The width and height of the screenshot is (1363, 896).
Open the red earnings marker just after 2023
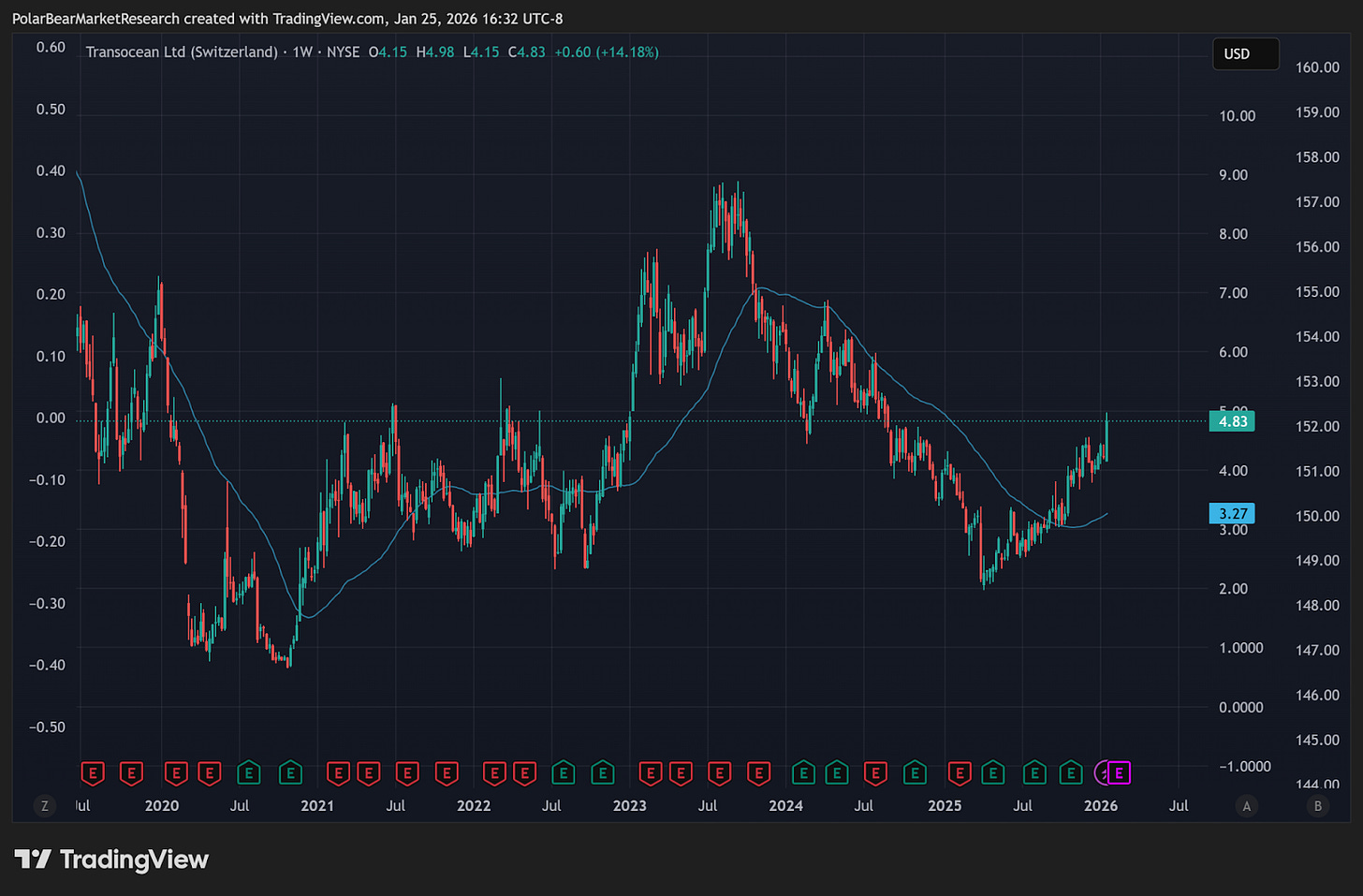(650, 773)
